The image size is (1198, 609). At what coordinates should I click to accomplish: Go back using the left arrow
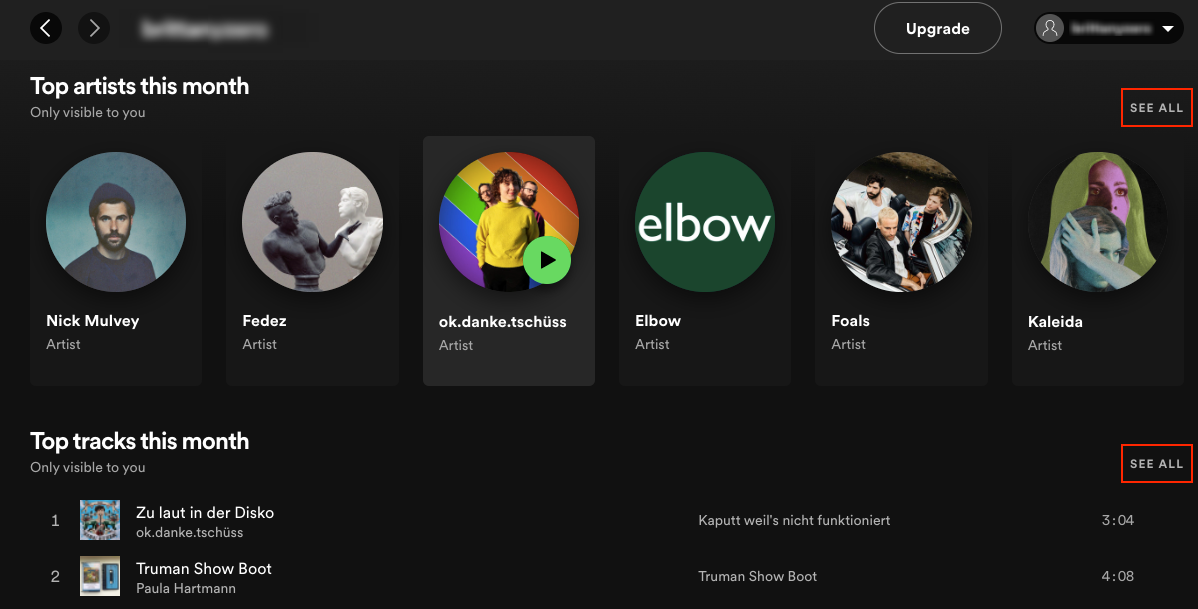(46, 28)
